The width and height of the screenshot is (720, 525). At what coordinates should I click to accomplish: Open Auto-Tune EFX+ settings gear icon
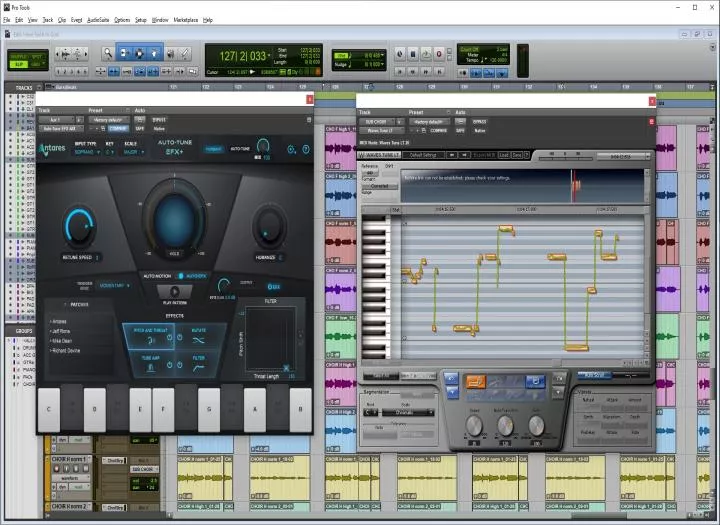coord(291,149)
